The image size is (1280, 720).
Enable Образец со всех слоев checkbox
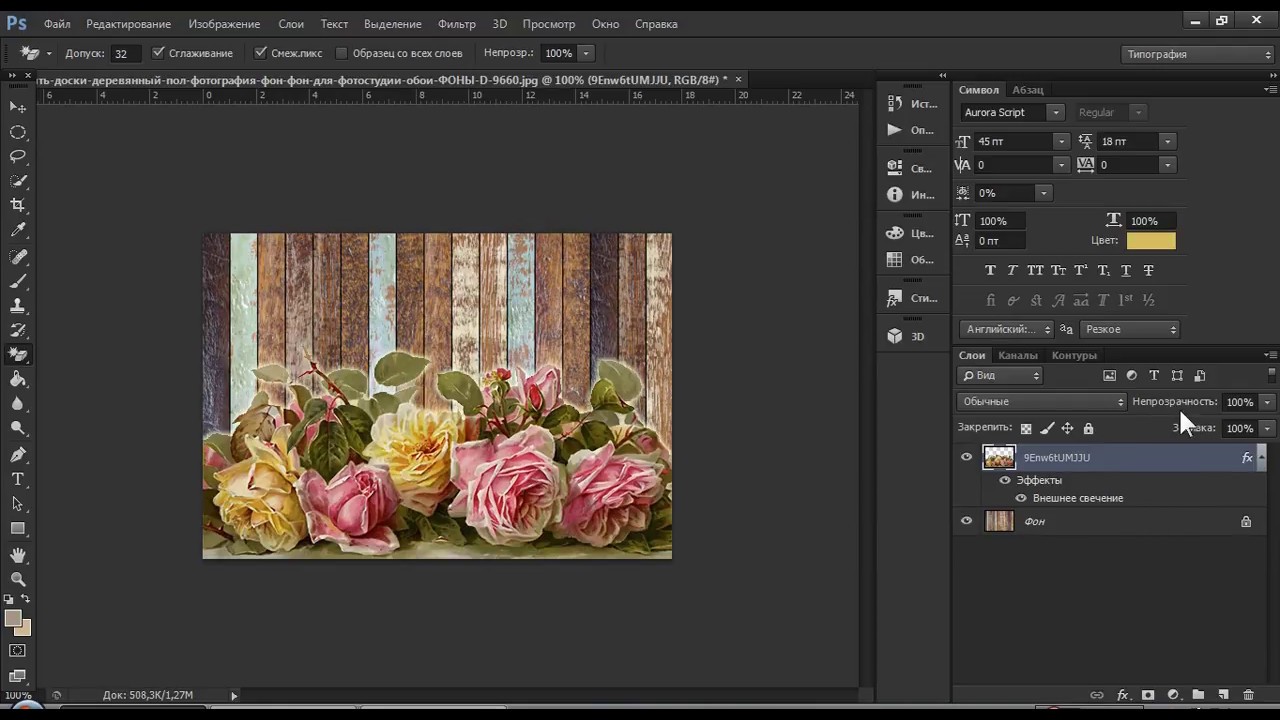pos(341,53)
